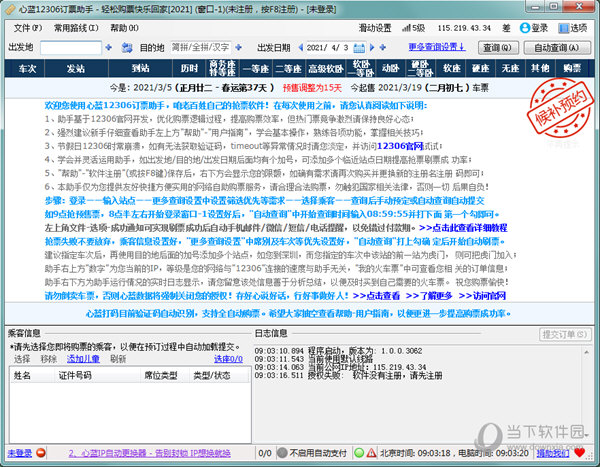This screenshot has height=467, width=600.
Task: Click the 未登录 status link
Action: click(20, 454)
